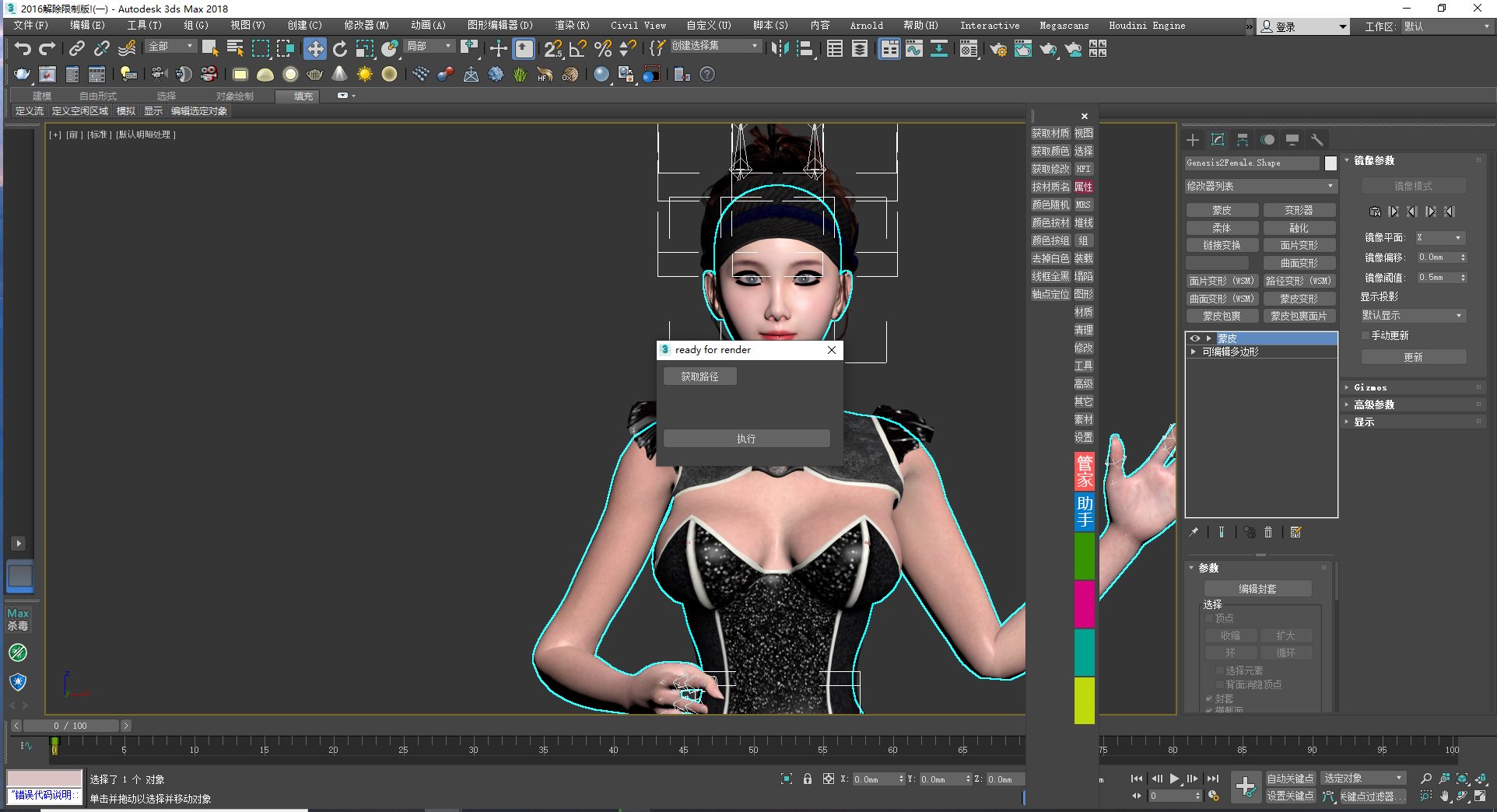This screenshot has height=812, width=1497.
Task: Expand the 可编辑多边形 stack entry
Action: [x=1194, y=352]
